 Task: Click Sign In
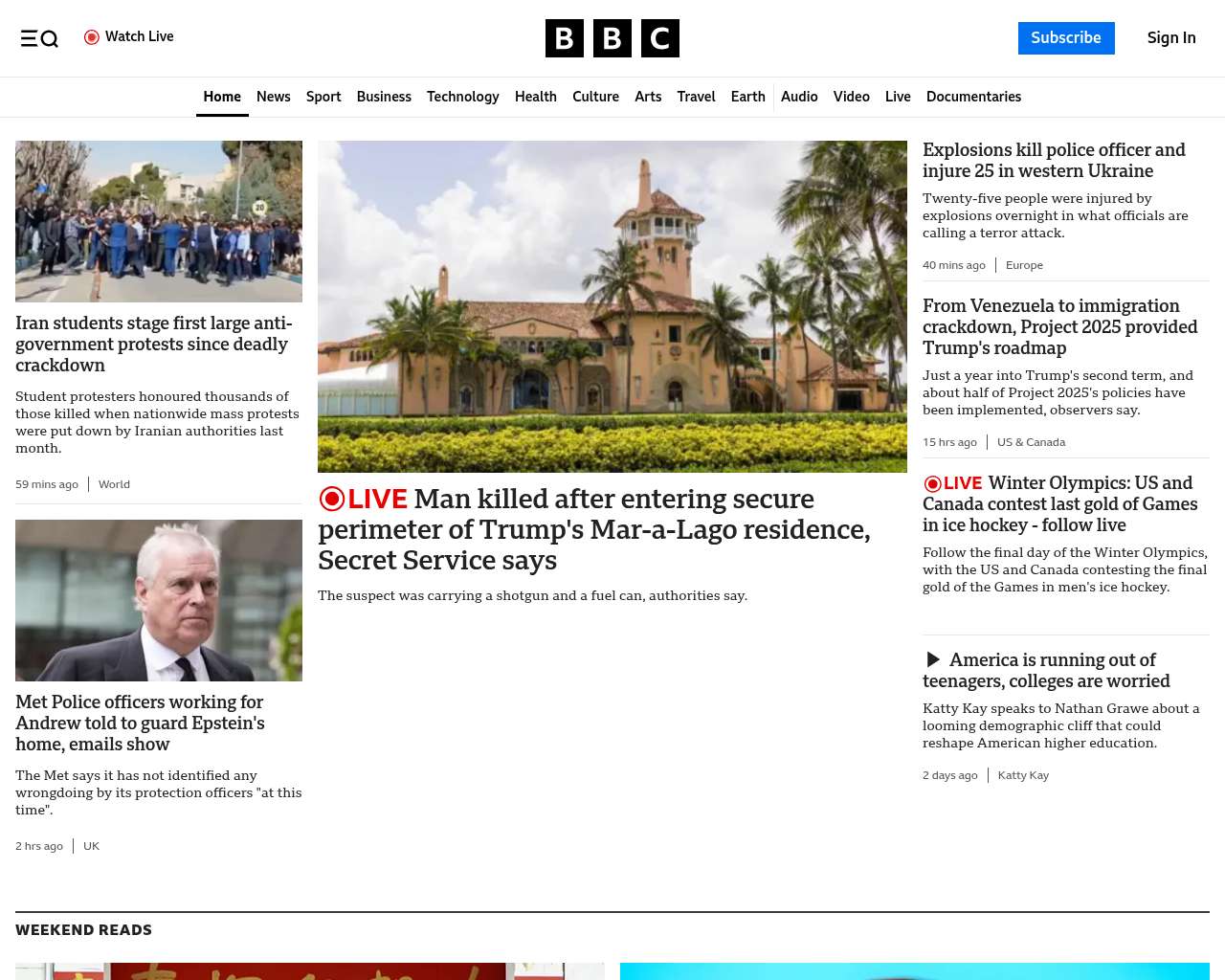click(1171, 38)
